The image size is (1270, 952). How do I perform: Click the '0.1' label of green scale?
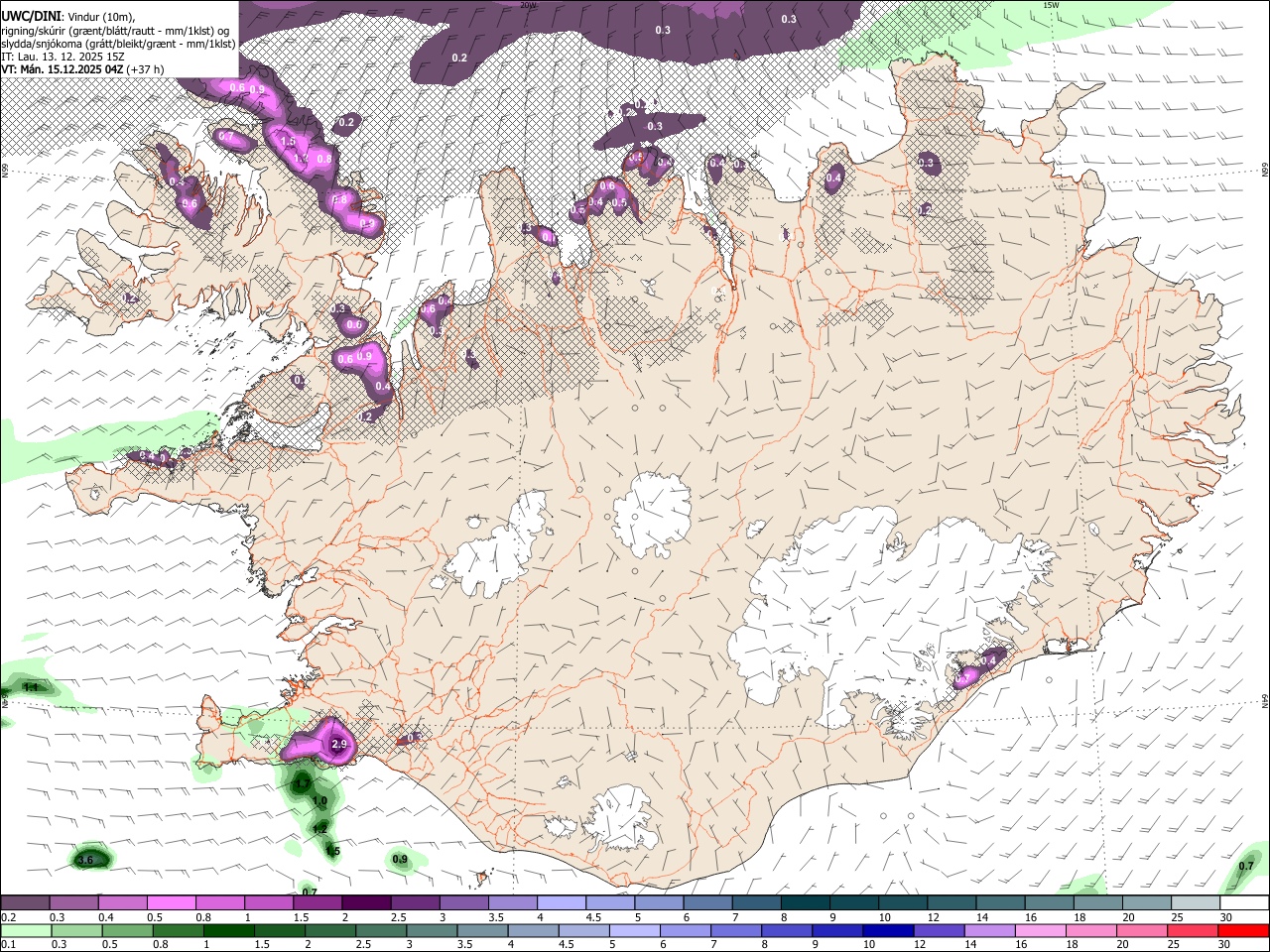(8, 945)
